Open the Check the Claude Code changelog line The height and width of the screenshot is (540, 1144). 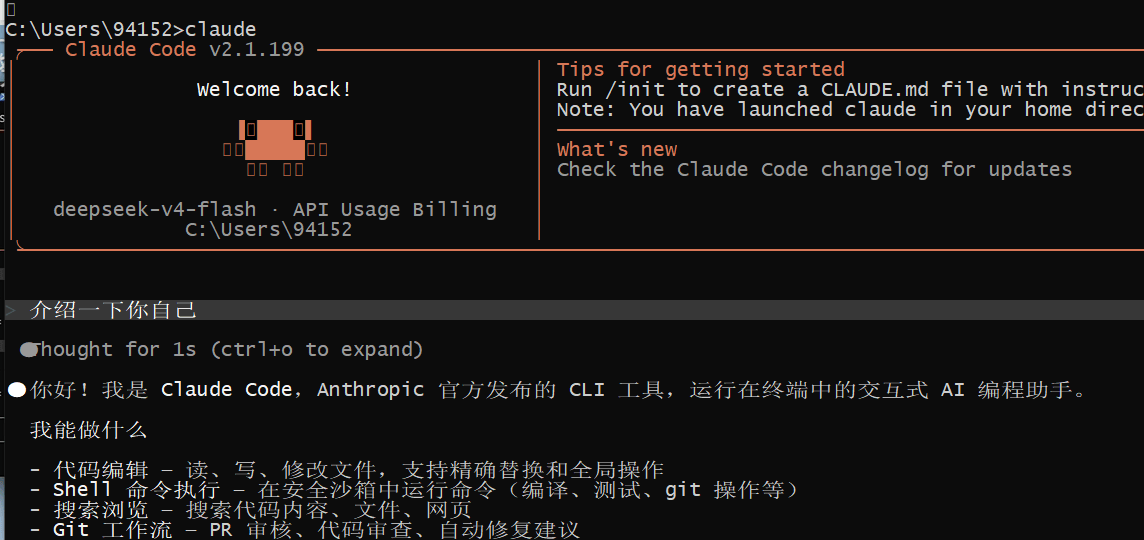click(x=814, y=169)
